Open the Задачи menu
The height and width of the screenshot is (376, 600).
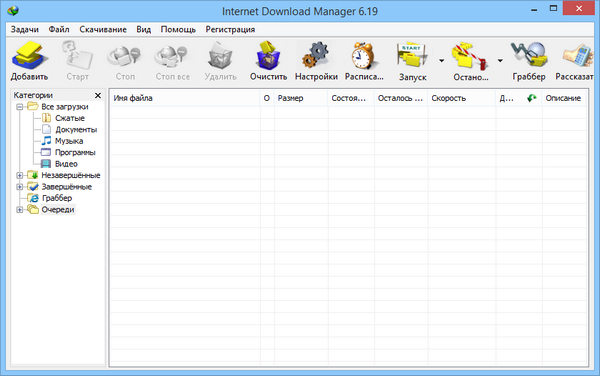tap(24, 29)
